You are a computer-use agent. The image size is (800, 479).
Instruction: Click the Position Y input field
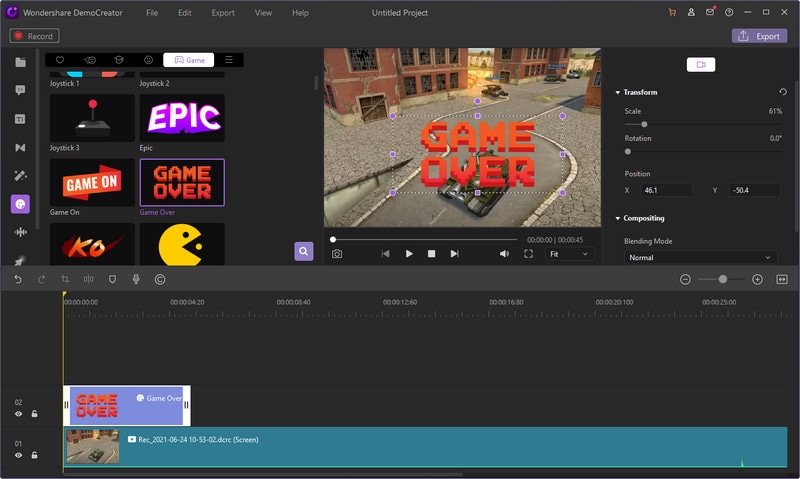pyautogui.click(x=754, y=190)
